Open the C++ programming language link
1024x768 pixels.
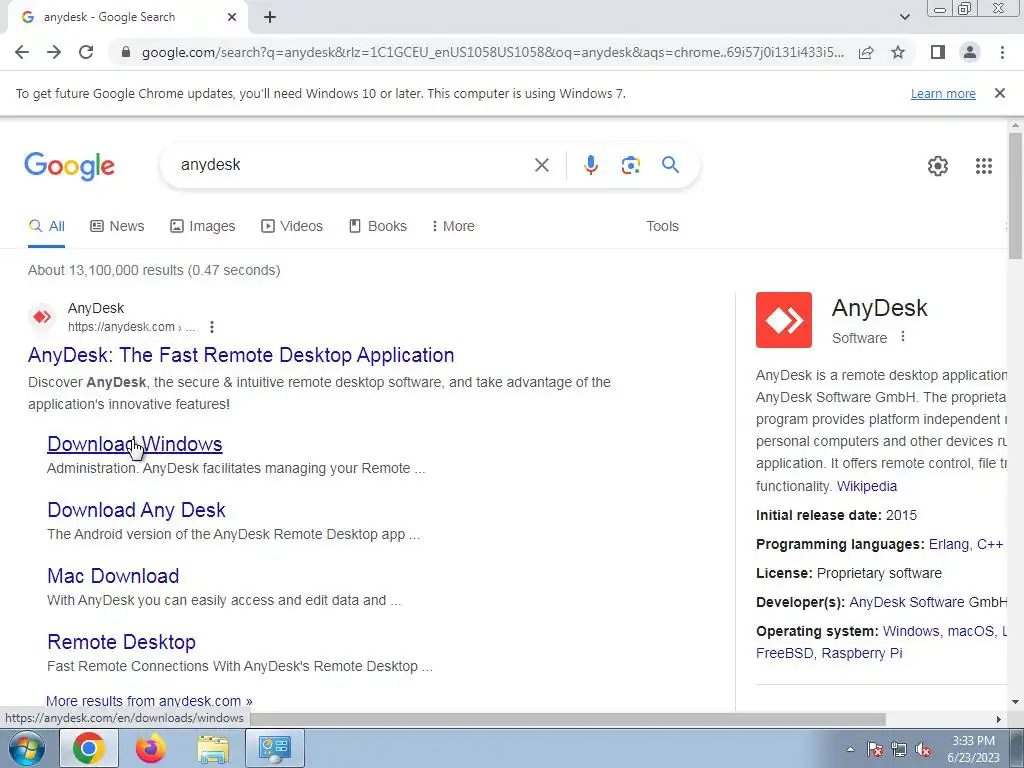click(989, 545)
